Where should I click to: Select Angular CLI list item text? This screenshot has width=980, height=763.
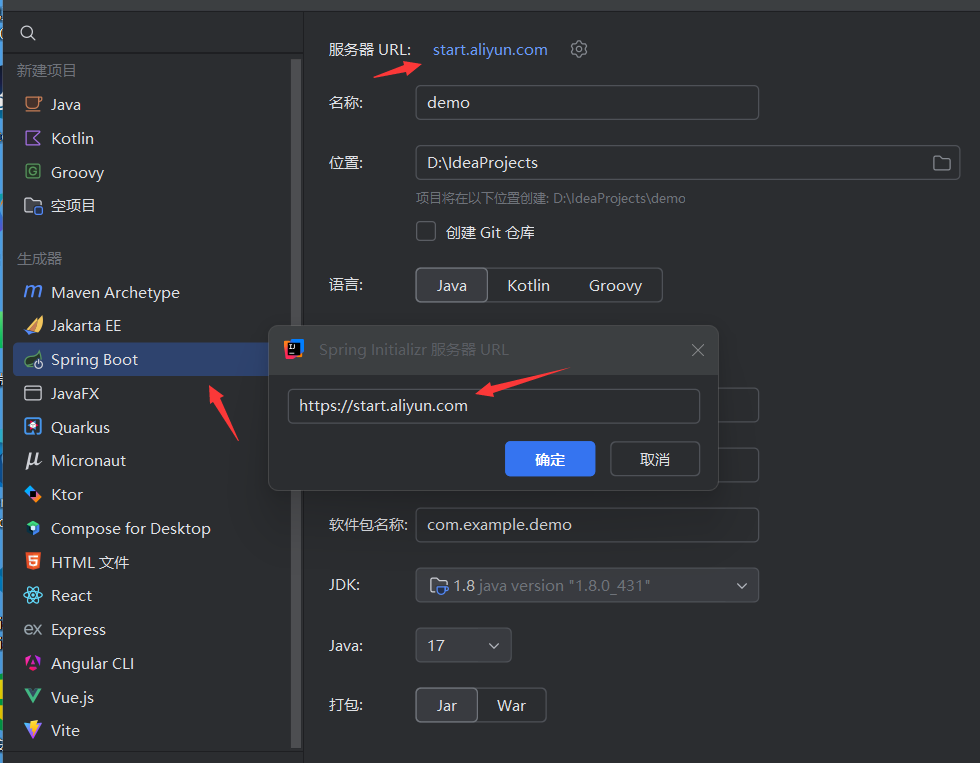(92, 664)
